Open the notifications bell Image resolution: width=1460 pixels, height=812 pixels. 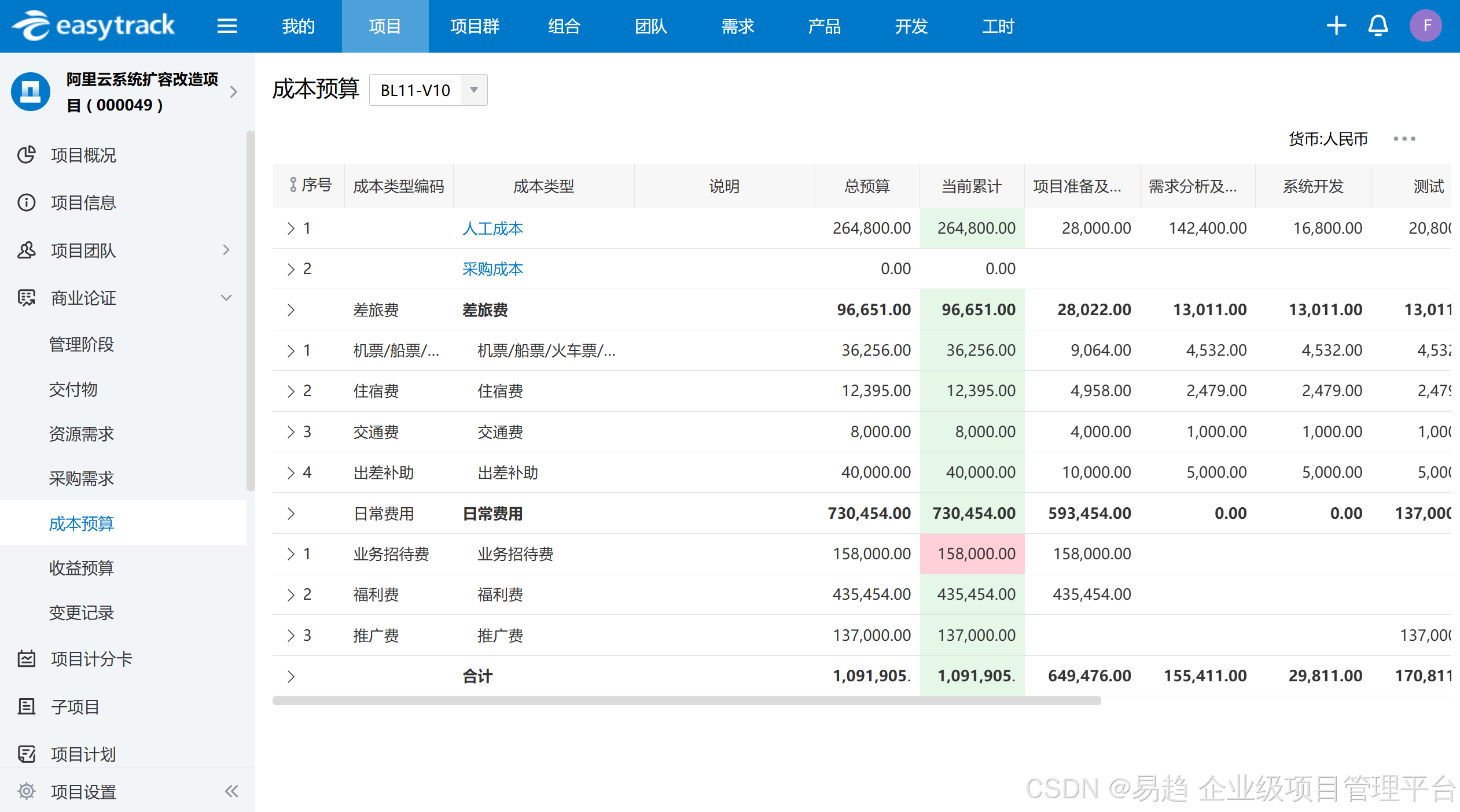[1378, 26]
